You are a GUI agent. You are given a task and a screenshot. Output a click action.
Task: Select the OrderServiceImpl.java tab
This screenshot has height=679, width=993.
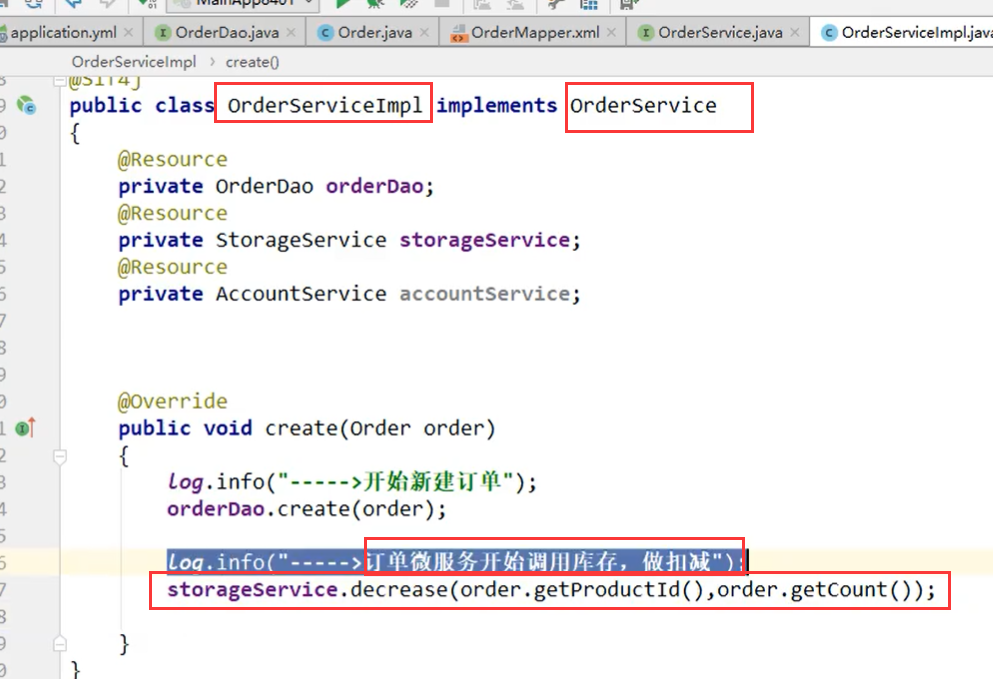(x=915, y=32)
